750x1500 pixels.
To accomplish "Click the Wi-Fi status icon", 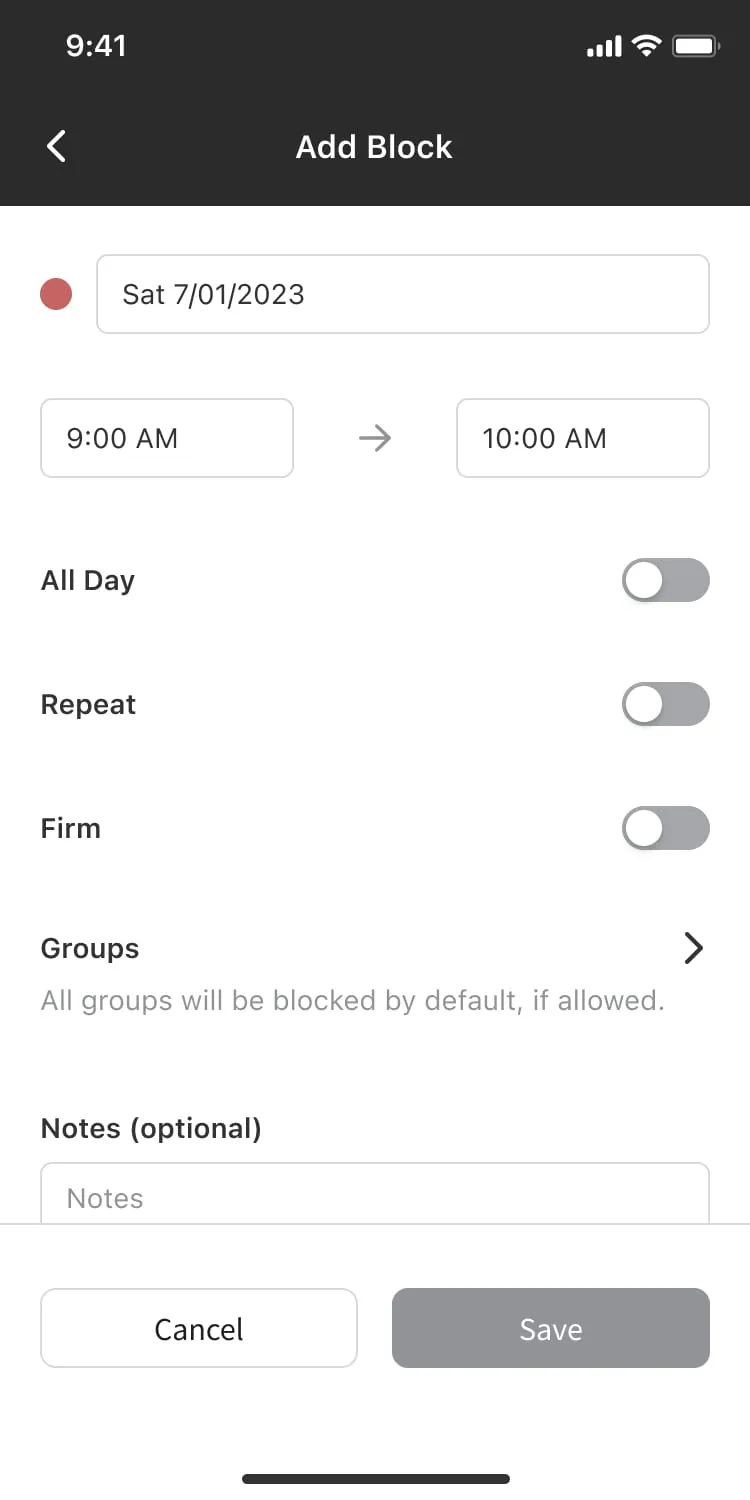I will pos(648,46).
